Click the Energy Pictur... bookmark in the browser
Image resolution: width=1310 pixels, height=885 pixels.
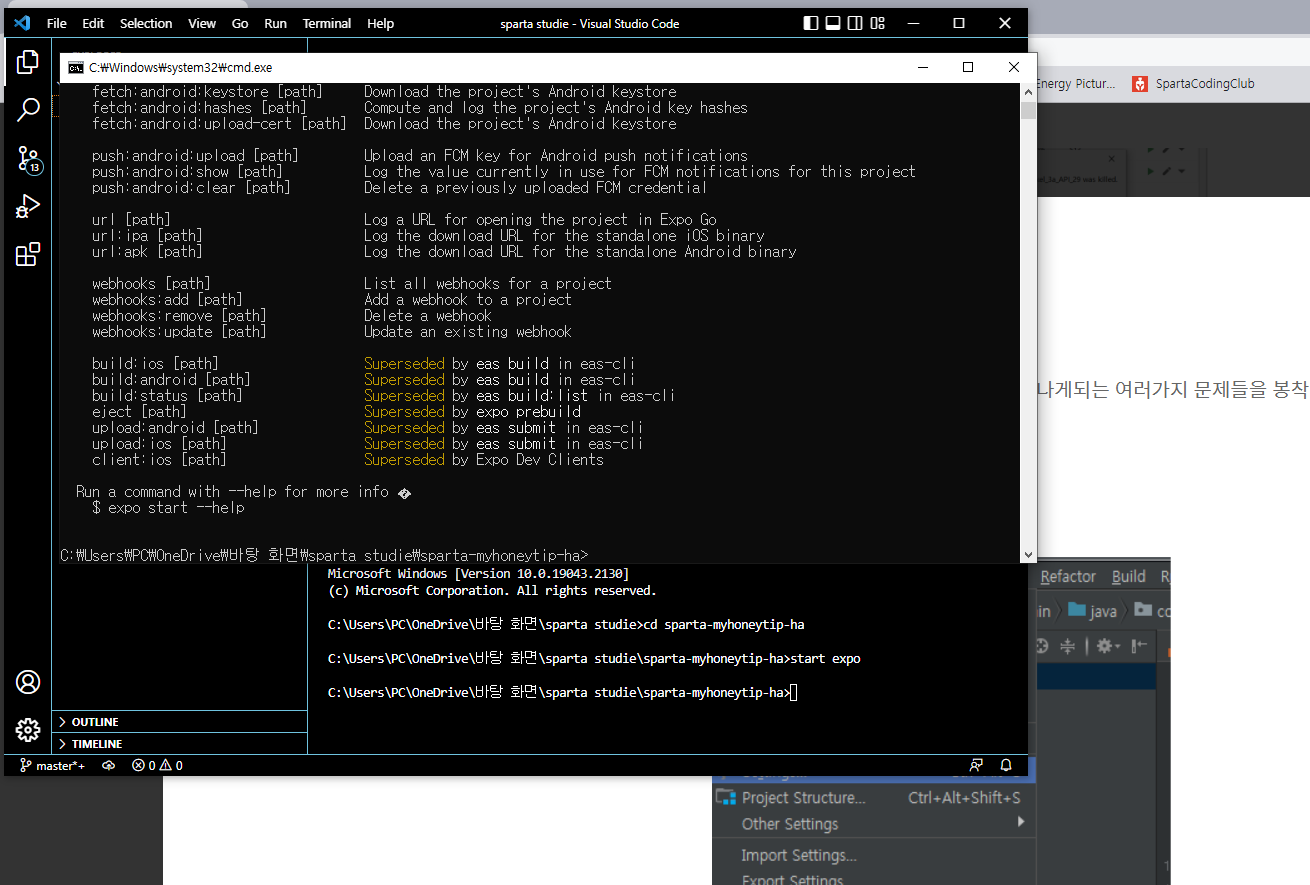[x=1075, y=84]
